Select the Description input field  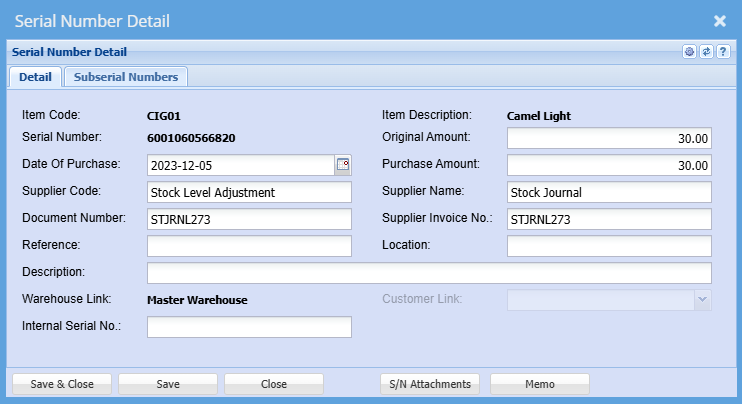pos(429,273)
